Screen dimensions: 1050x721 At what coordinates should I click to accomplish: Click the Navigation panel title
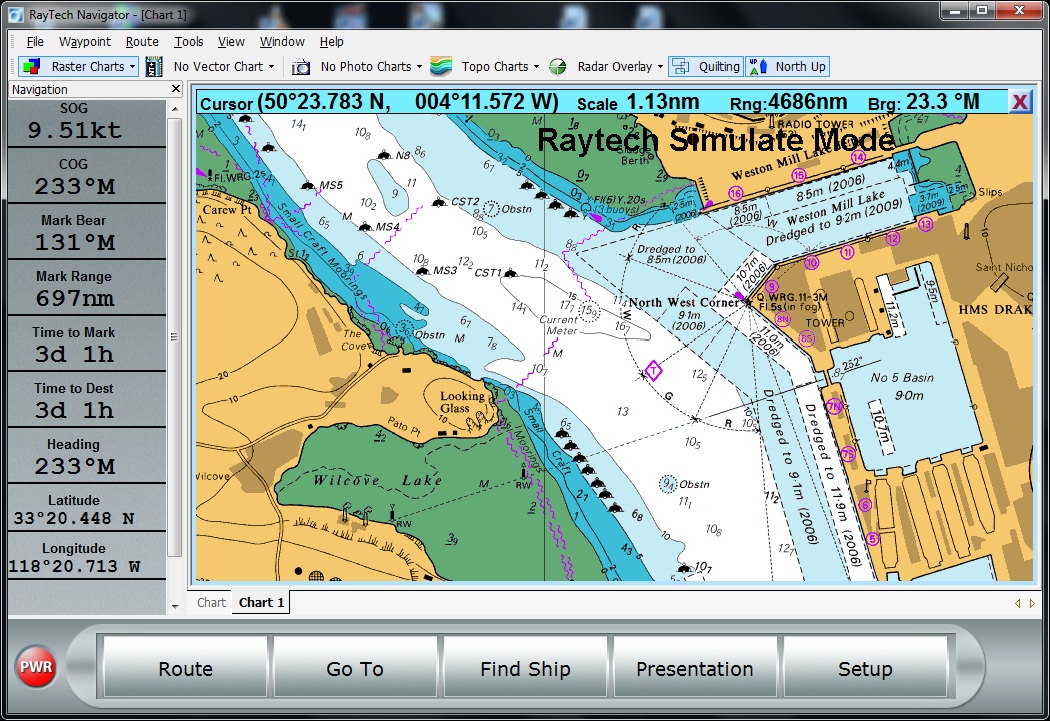40,89
